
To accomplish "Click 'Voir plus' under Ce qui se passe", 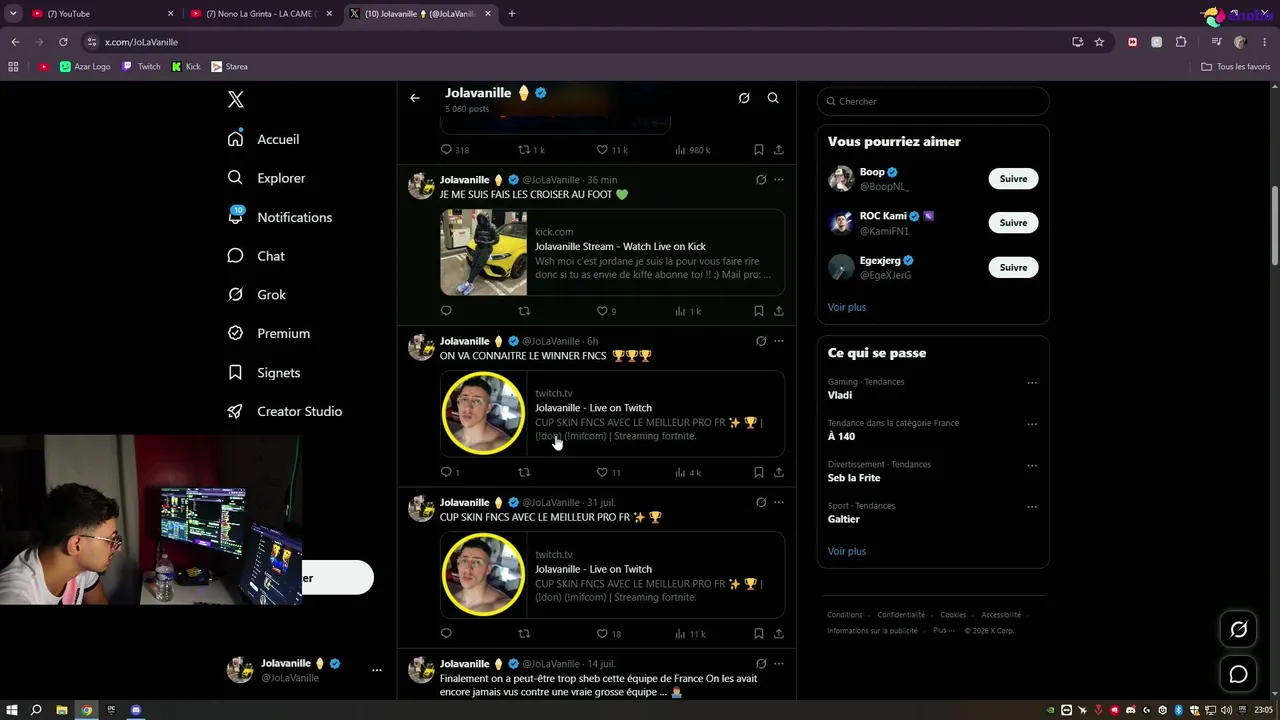I will (x=847, y=551).
